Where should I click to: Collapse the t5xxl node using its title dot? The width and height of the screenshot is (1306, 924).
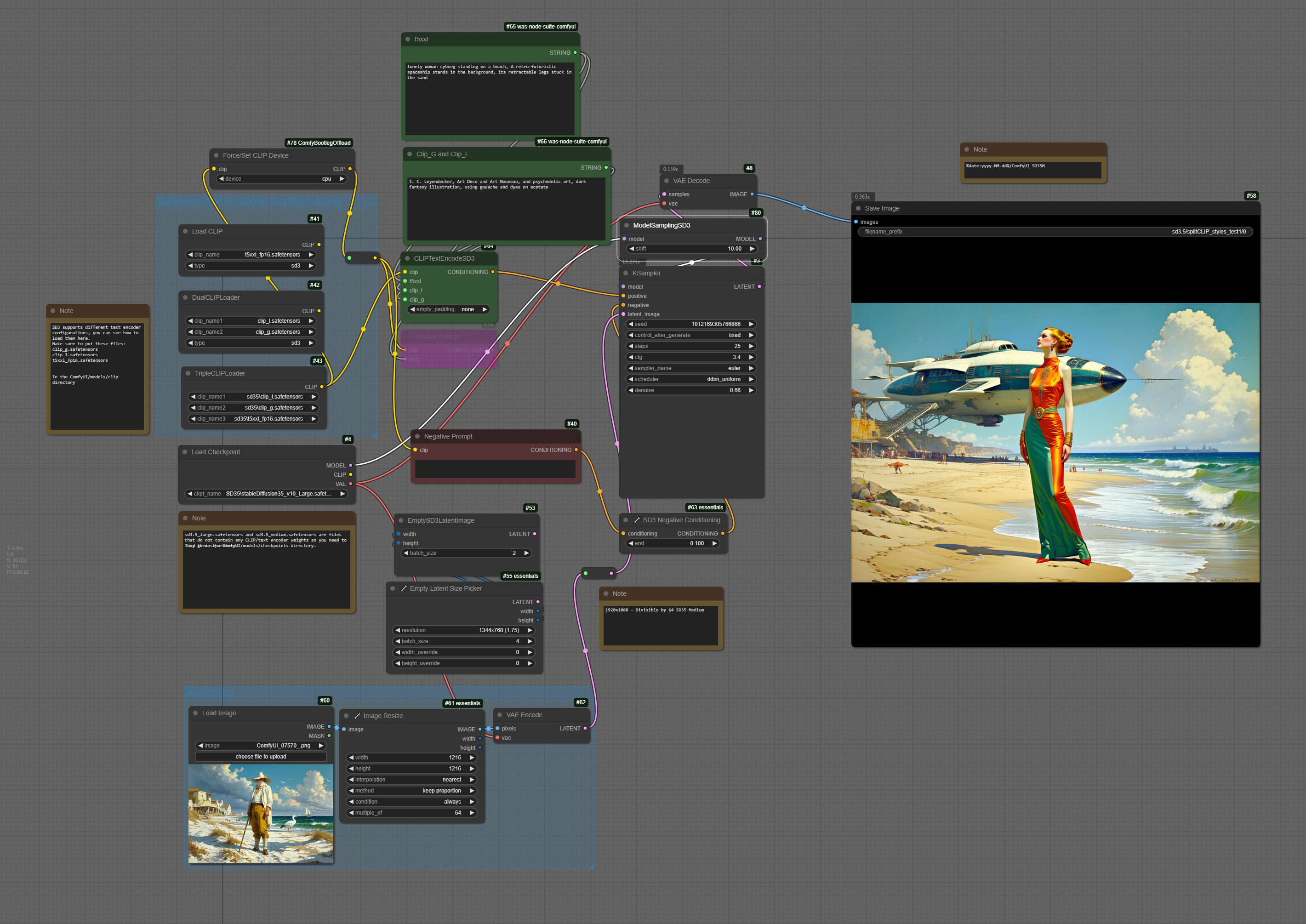point(408,39)
